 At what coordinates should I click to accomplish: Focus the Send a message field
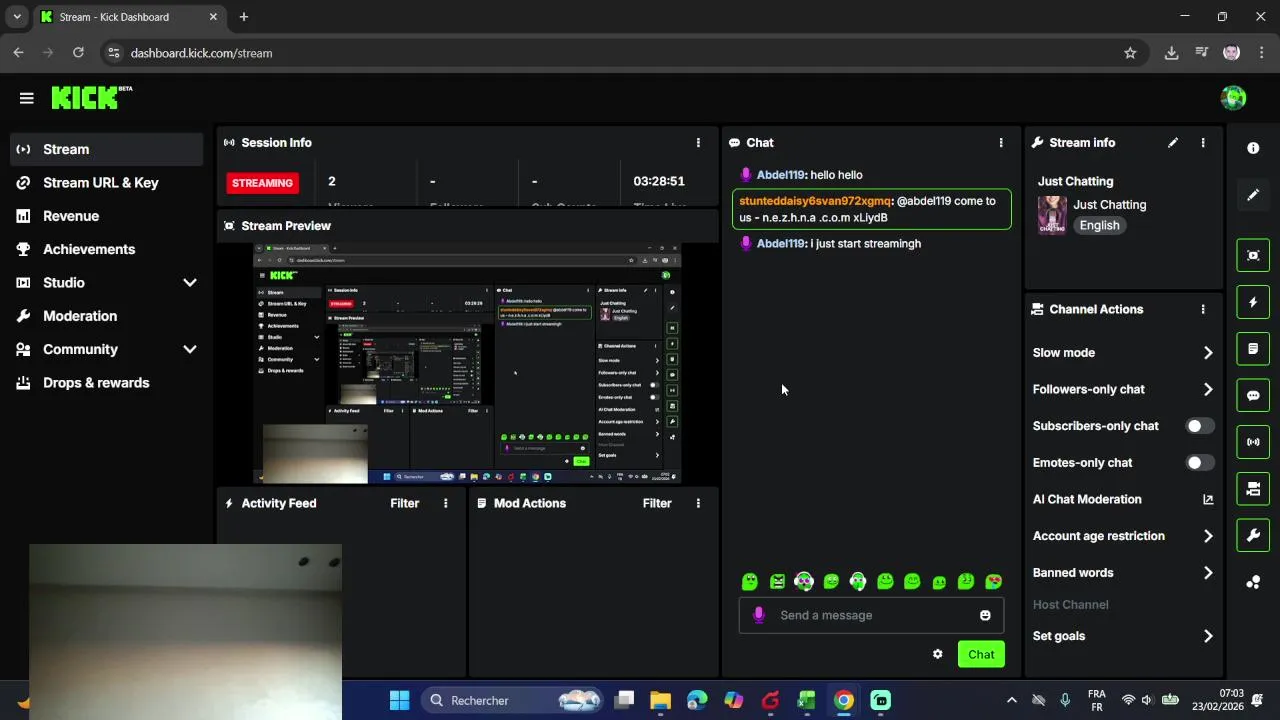click(871, 615)
